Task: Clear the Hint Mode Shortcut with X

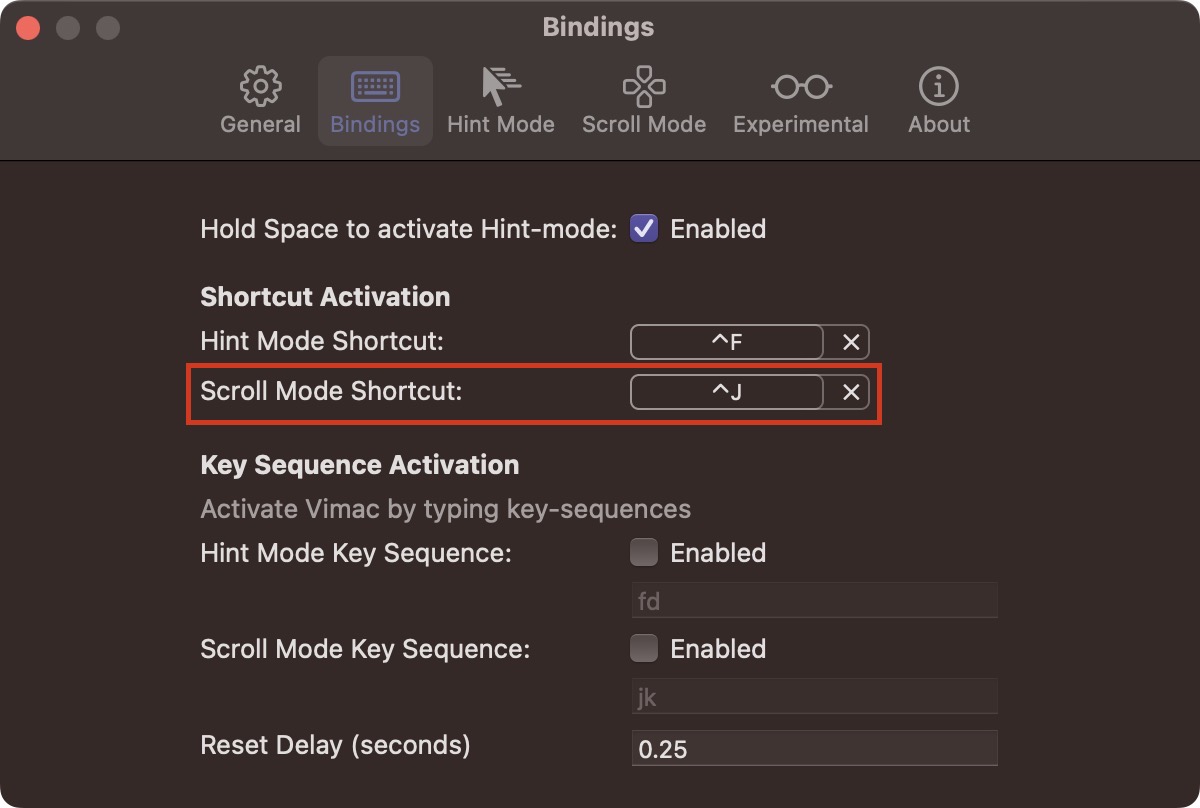Action: [x=851, y=342]
